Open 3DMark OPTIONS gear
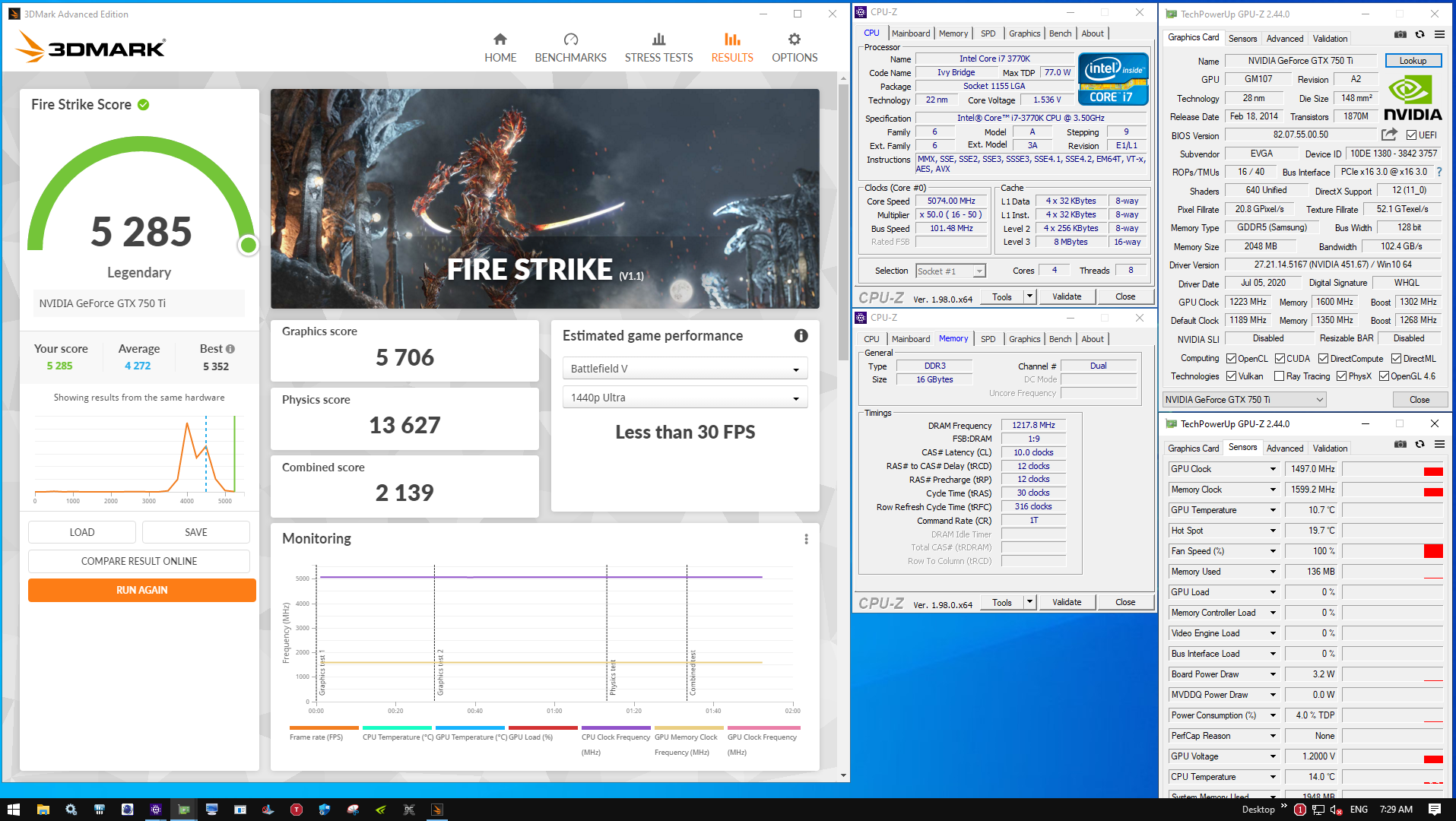Viewport: 1456px width, 821px height. [x=795, y=48]
